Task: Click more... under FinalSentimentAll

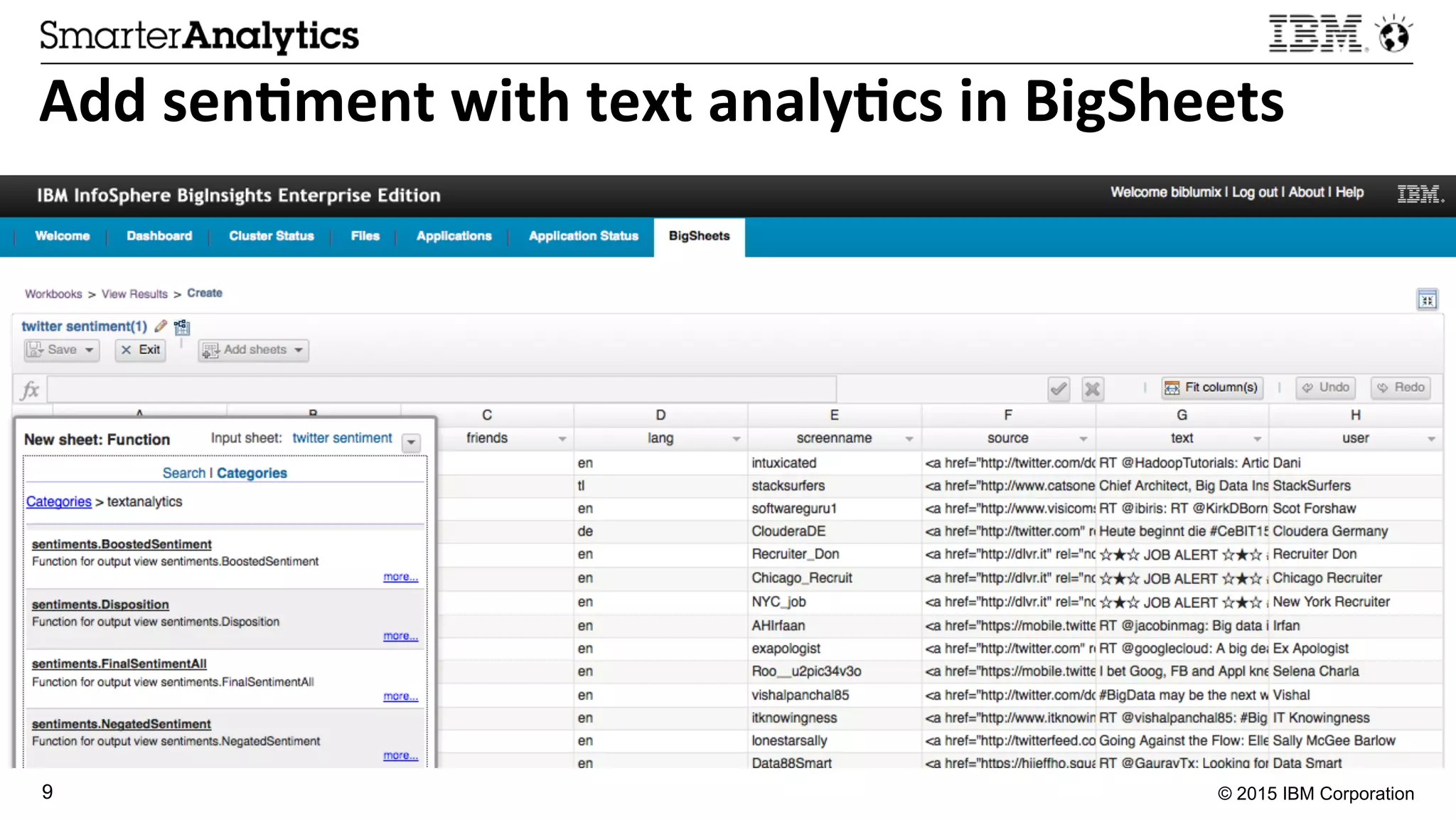Action: coord(400,696)
